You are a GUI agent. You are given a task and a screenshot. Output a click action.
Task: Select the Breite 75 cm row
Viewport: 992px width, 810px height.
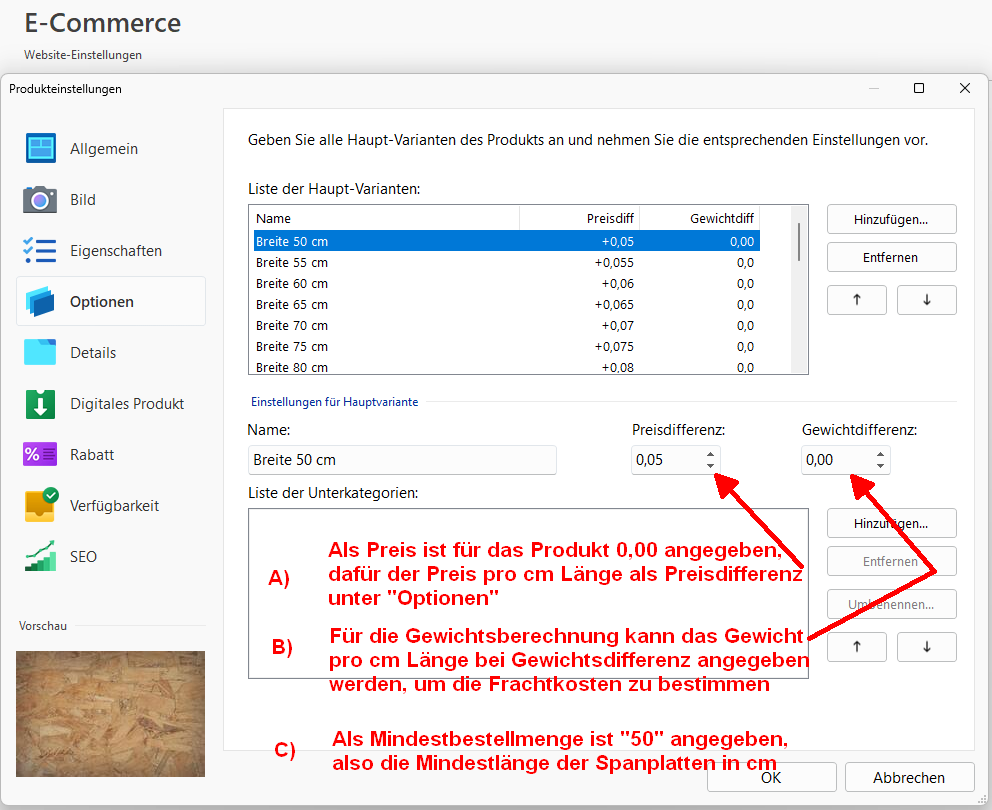coord(506,346)
